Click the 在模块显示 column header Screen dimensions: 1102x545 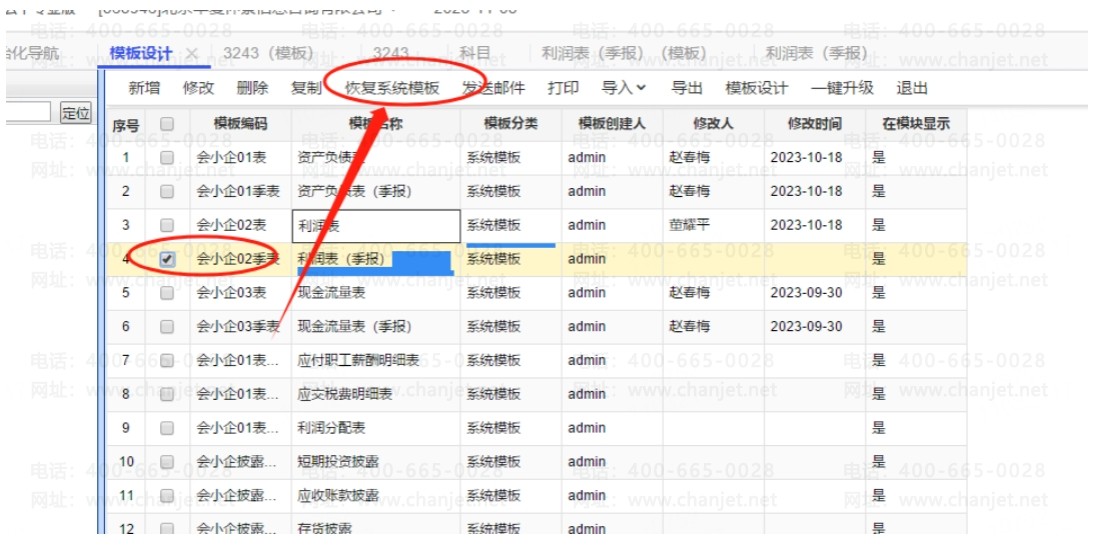coord(916,124)
